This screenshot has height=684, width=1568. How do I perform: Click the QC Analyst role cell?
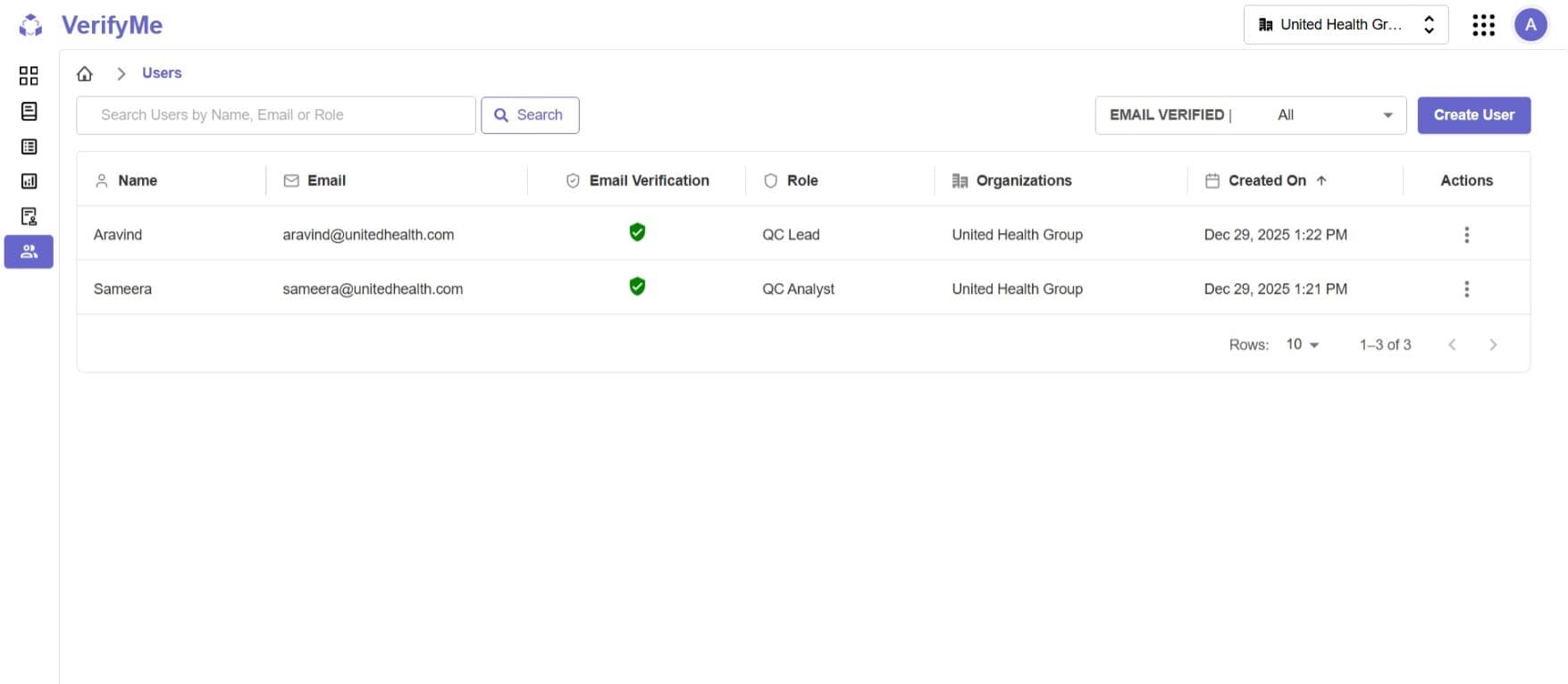(x=798, y=289)
